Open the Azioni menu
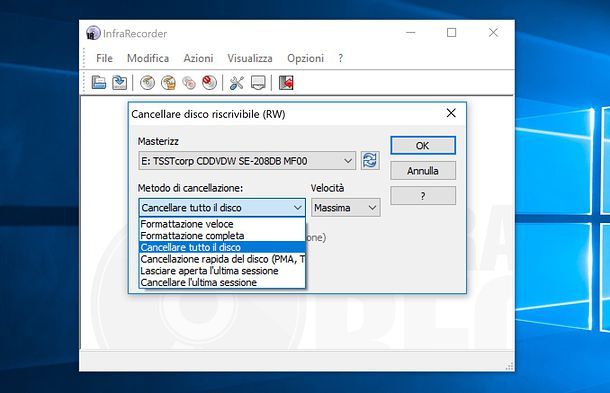 coord(198,58)
